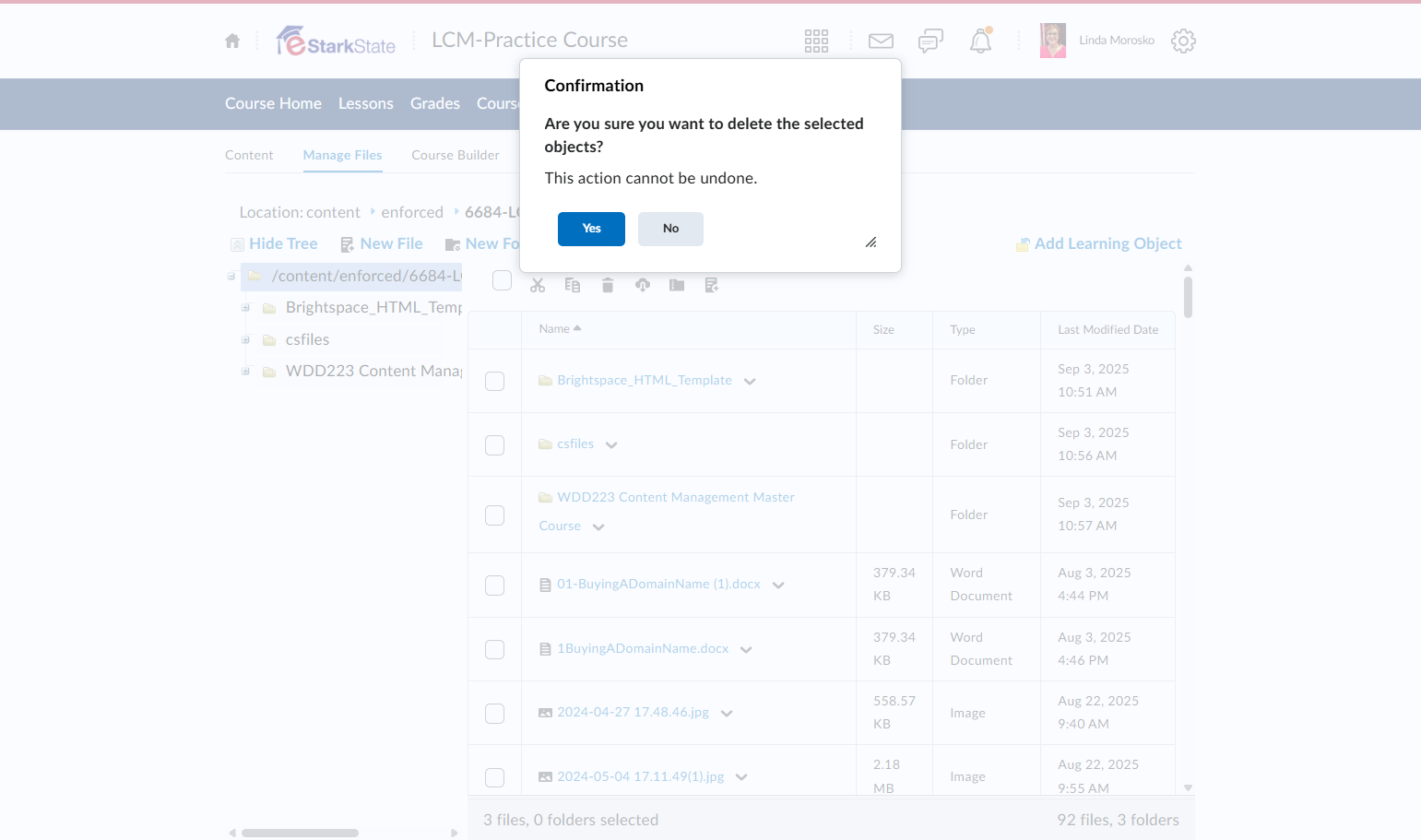Switch to the Course Builder tab
This screenshot has height=840, width=1421.
456,155
